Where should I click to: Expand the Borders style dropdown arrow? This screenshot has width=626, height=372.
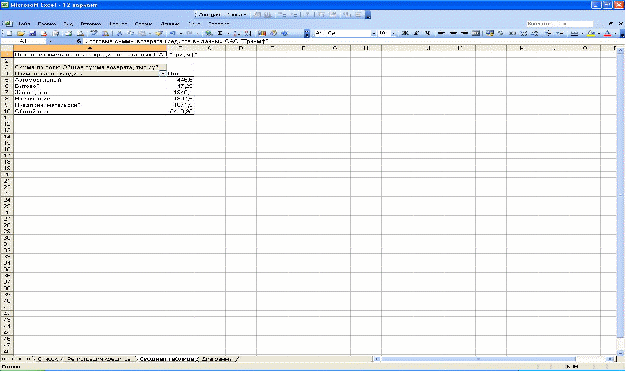tap(582, 34)
